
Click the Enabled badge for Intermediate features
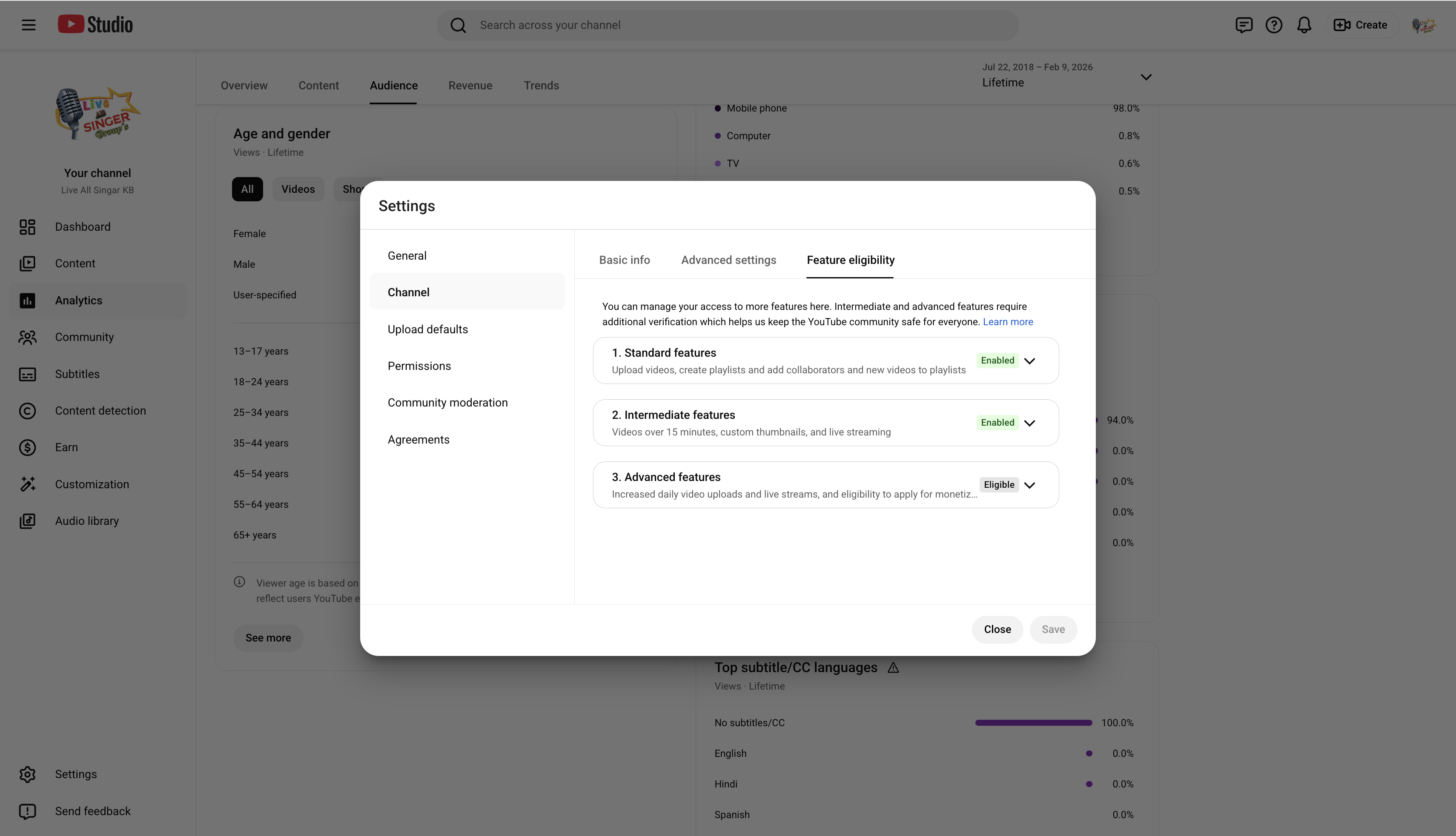[x=997, y=423]
